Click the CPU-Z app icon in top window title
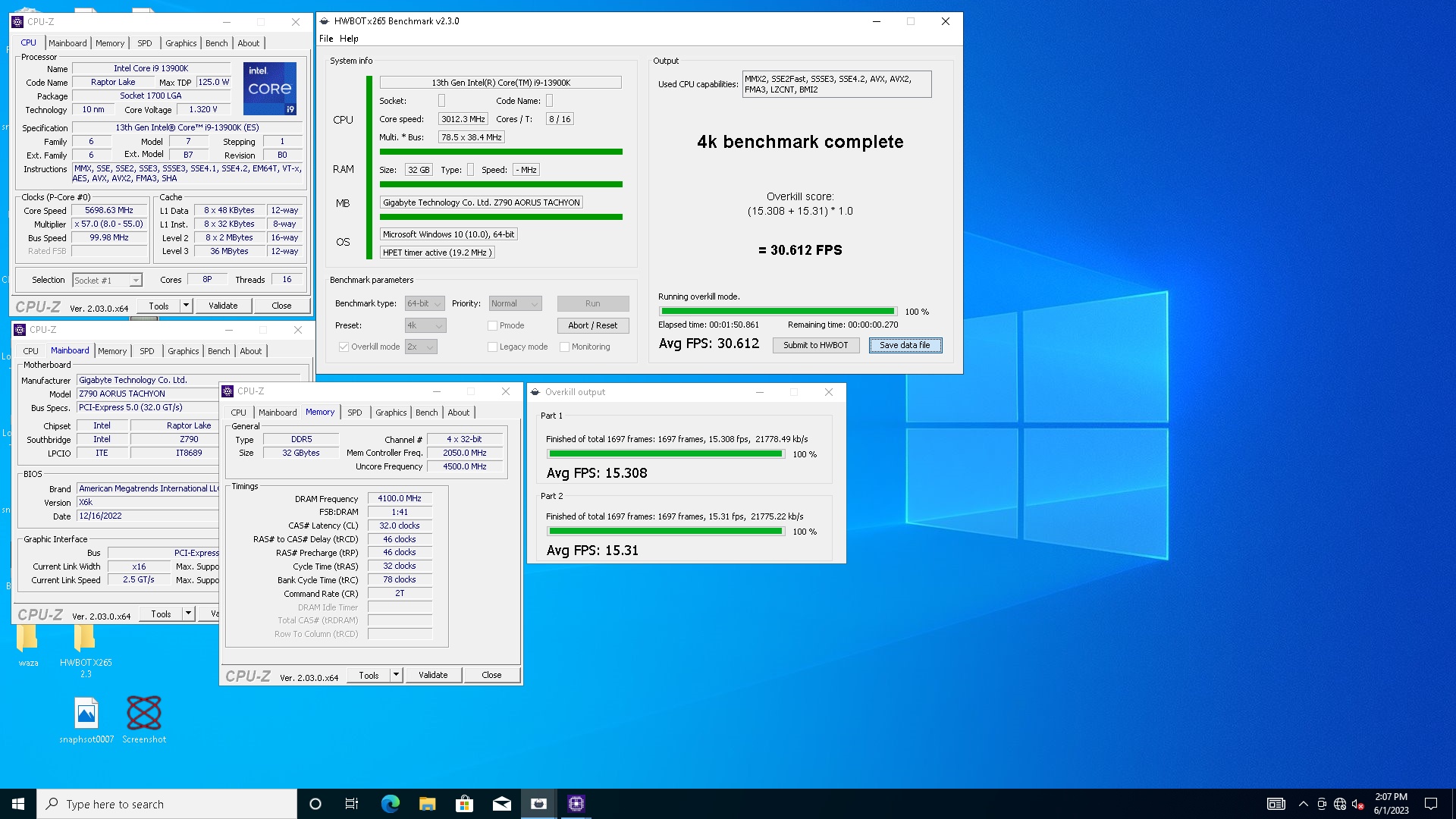Screen dimensions: 1456x819 [x=17, y=22]
